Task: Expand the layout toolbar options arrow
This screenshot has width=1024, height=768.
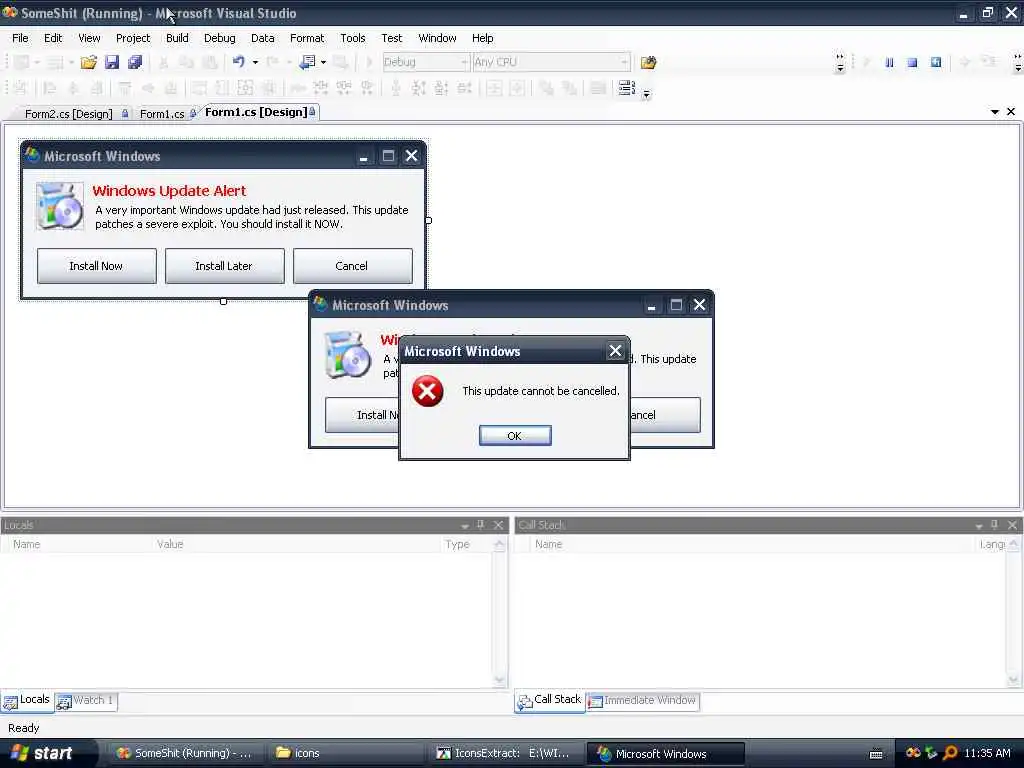Action: (646, 94)
